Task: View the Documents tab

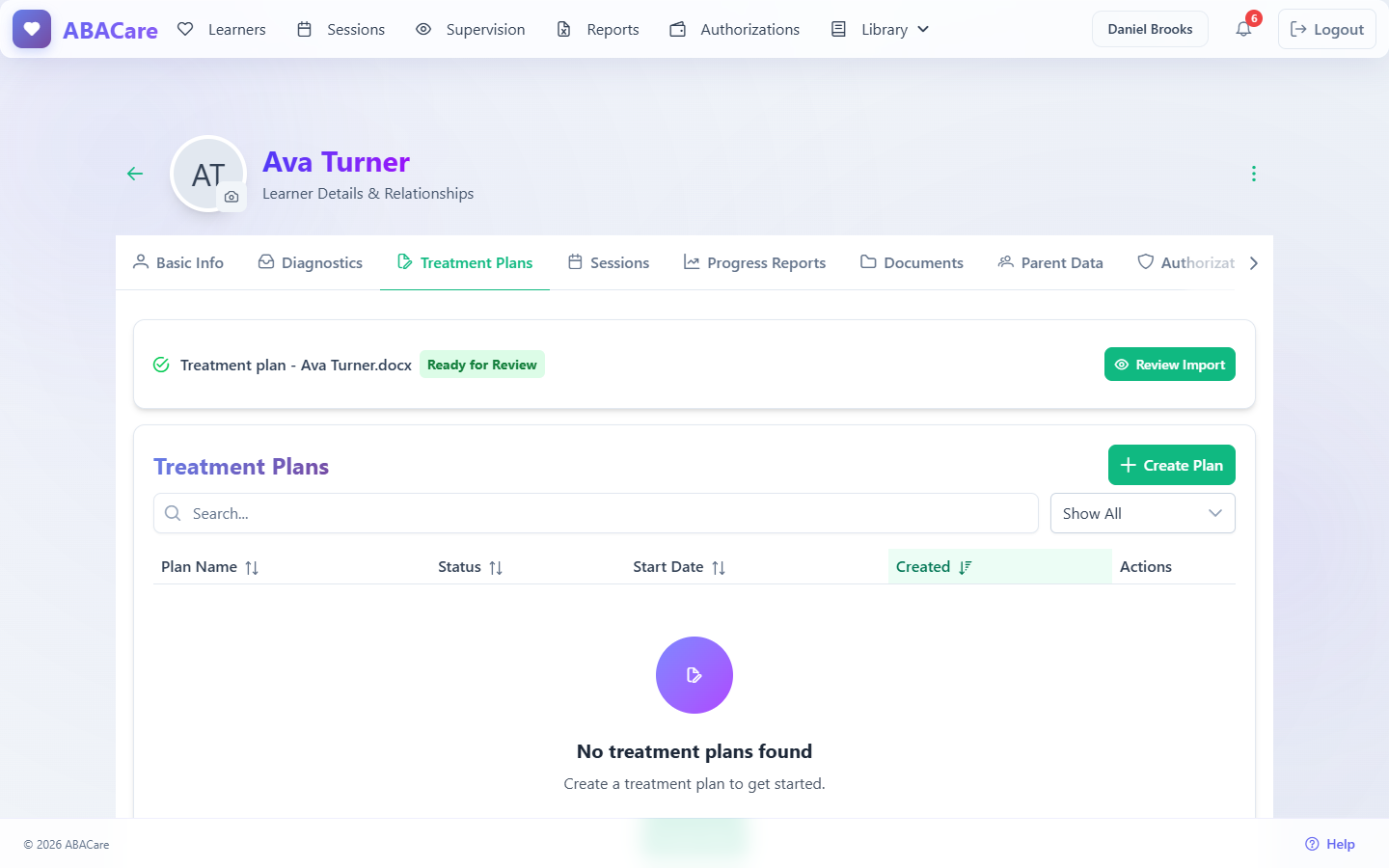Action: (912, 262)
